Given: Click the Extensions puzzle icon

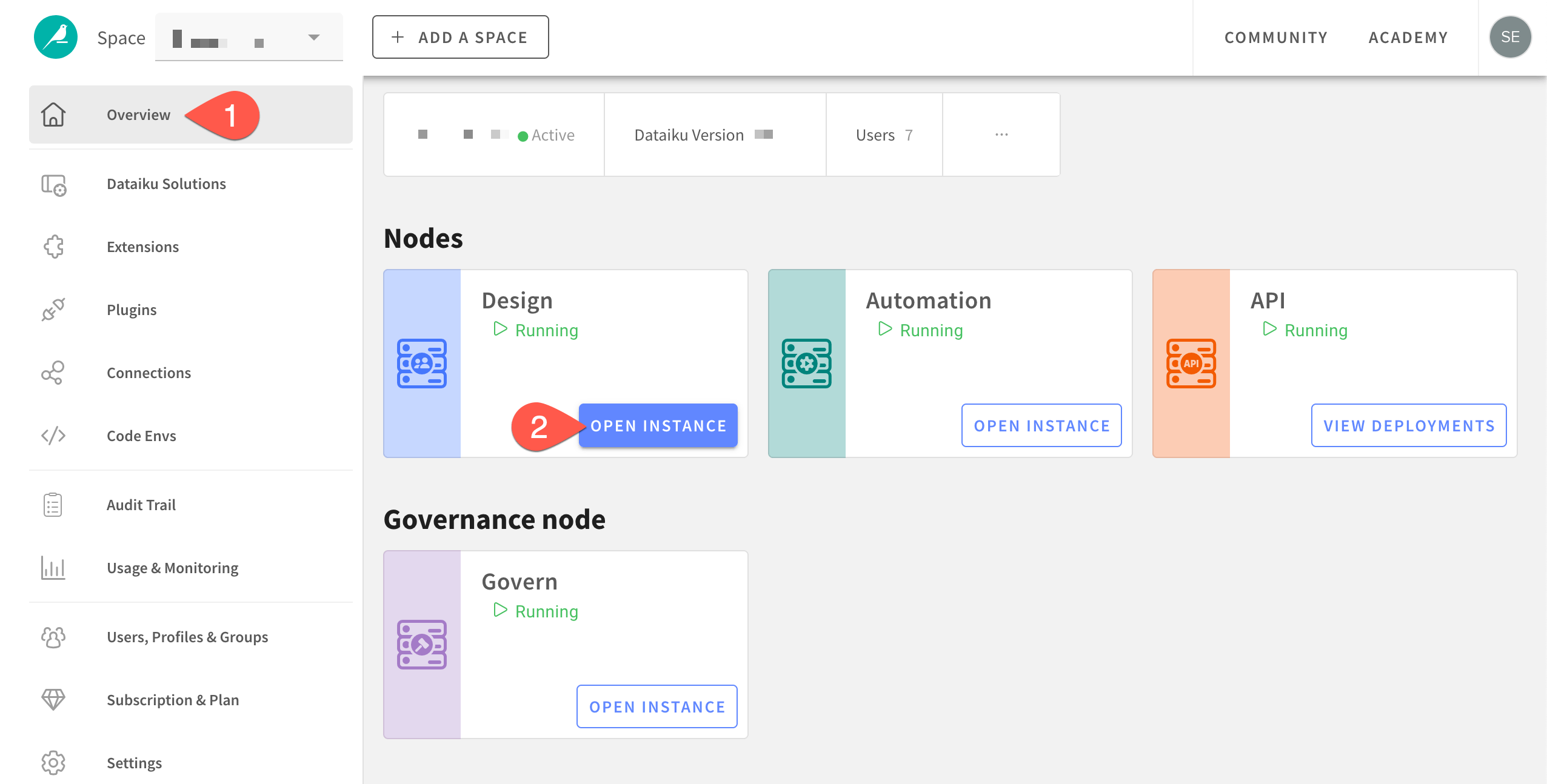Looking at the screenshot, I should point(53,247).
